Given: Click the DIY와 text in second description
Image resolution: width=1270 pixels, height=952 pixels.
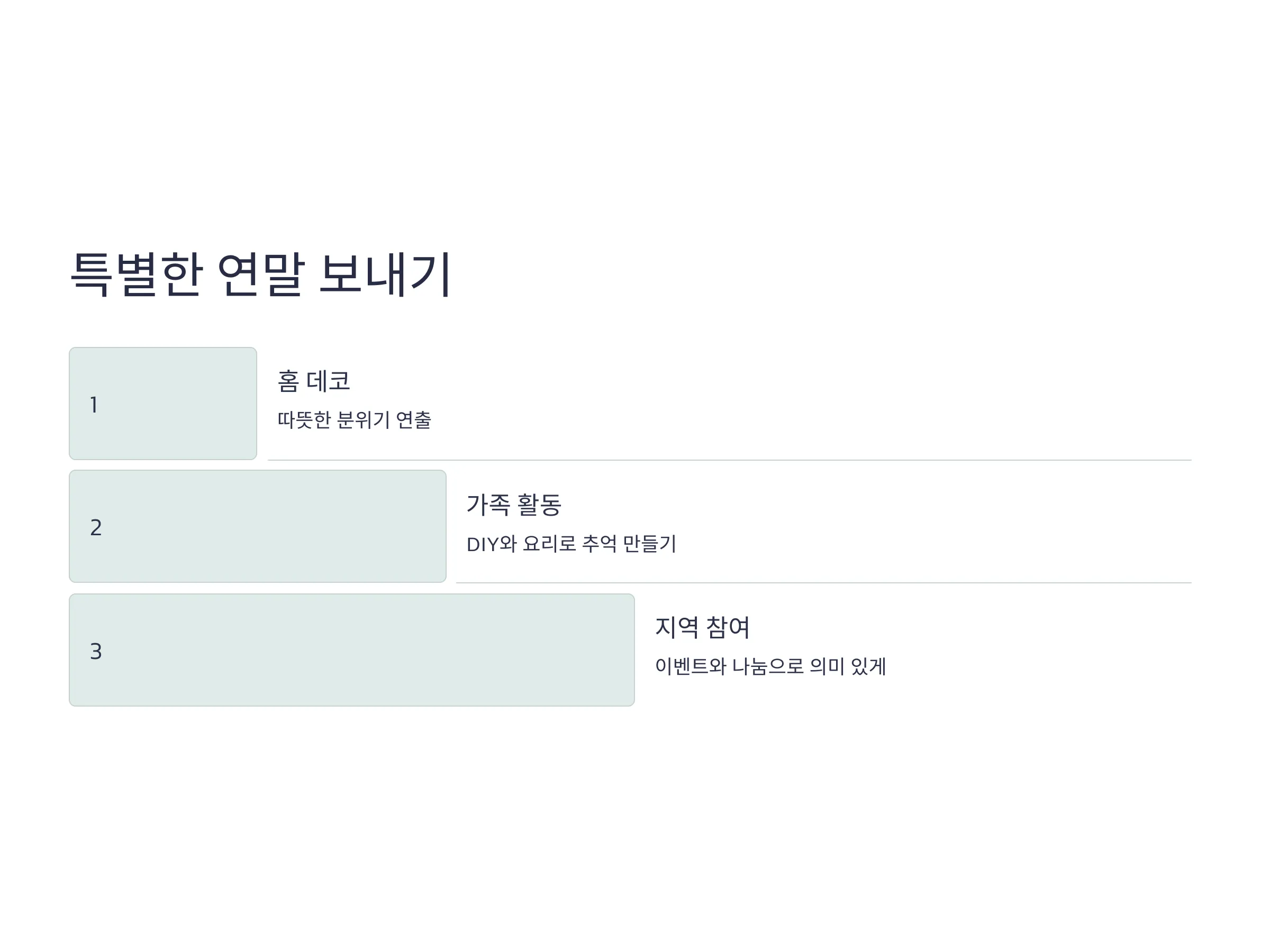Looking at the screenshot, I should pos(492,543).
